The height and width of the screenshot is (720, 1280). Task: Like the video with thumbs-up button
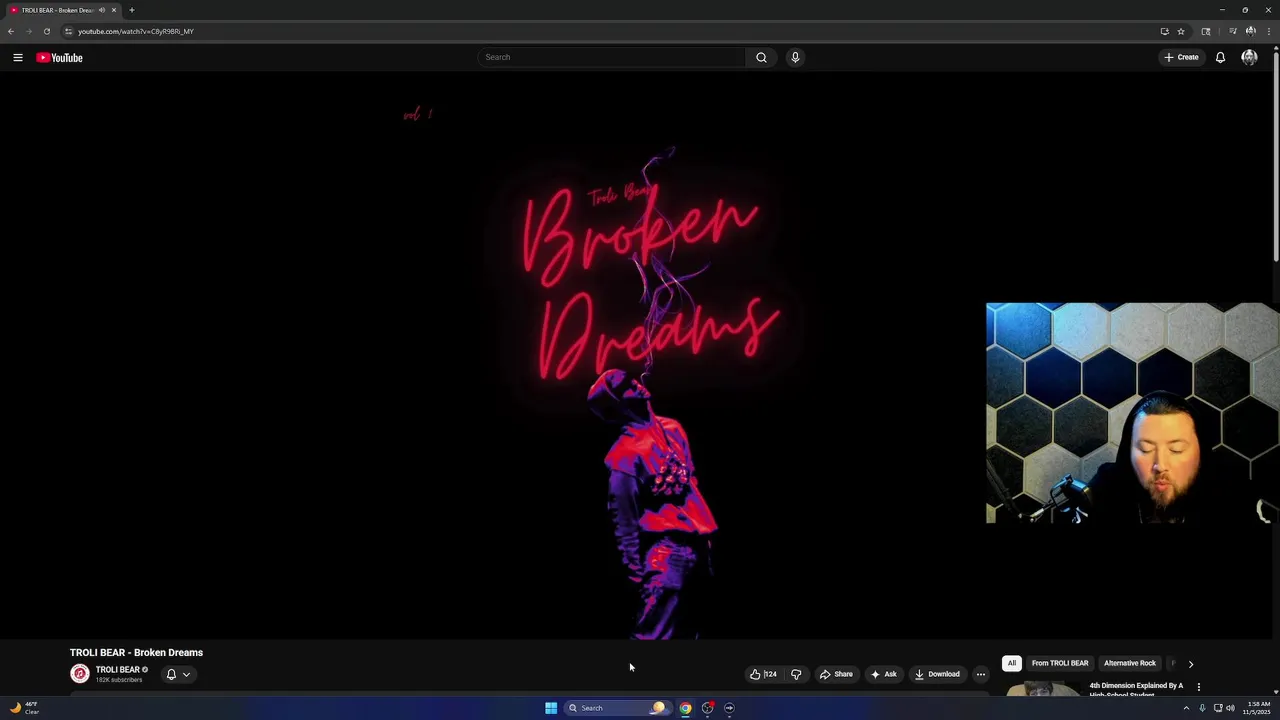762,674
